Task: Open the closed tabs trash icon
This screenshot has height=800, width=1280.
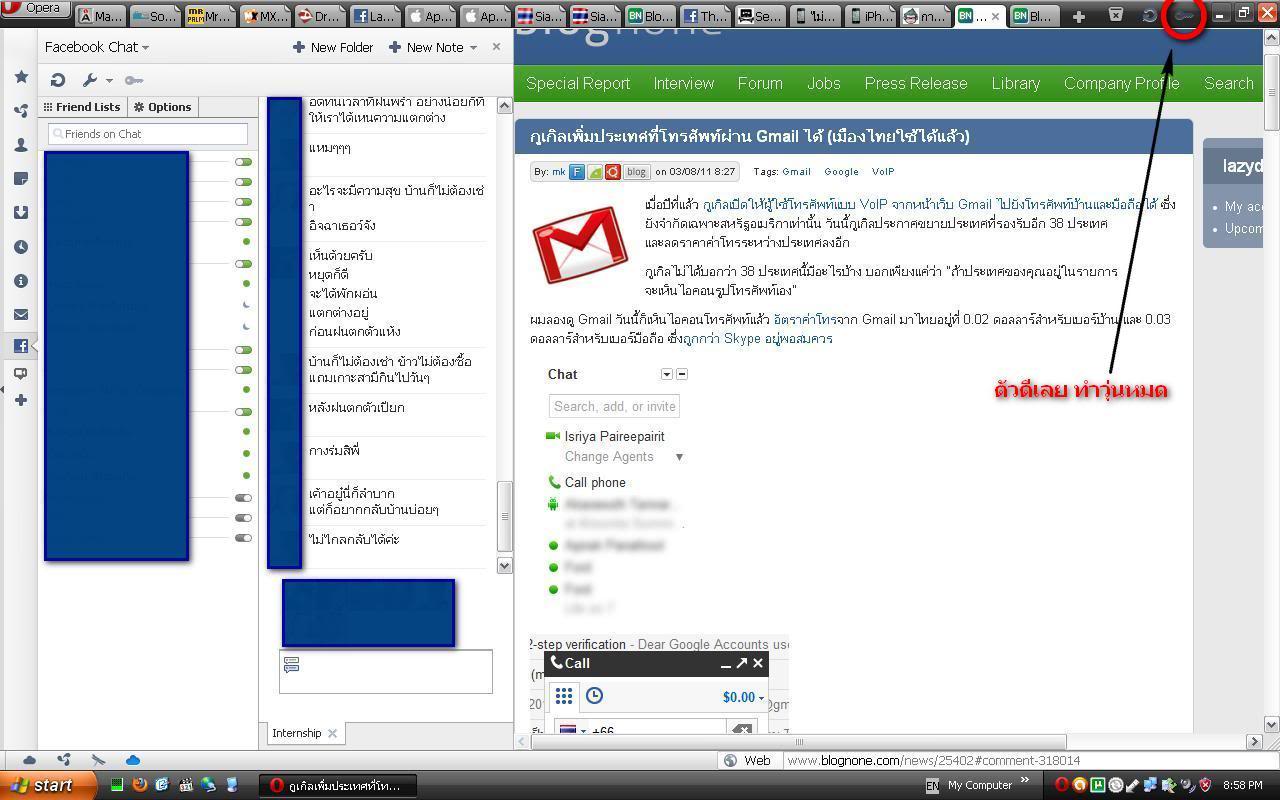Action: 1116,15
